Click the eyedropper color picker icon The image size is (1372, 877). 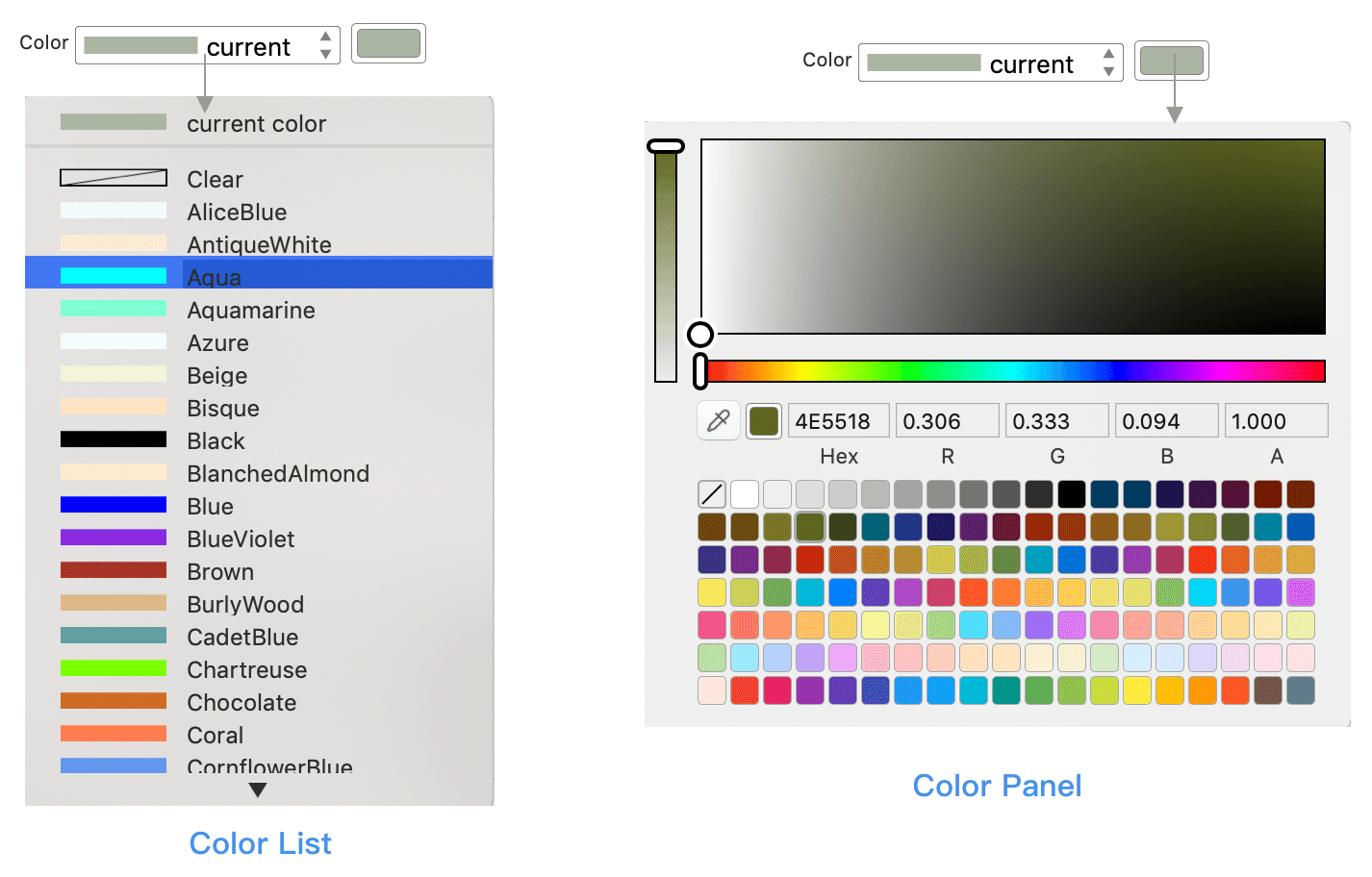(719, 420)
